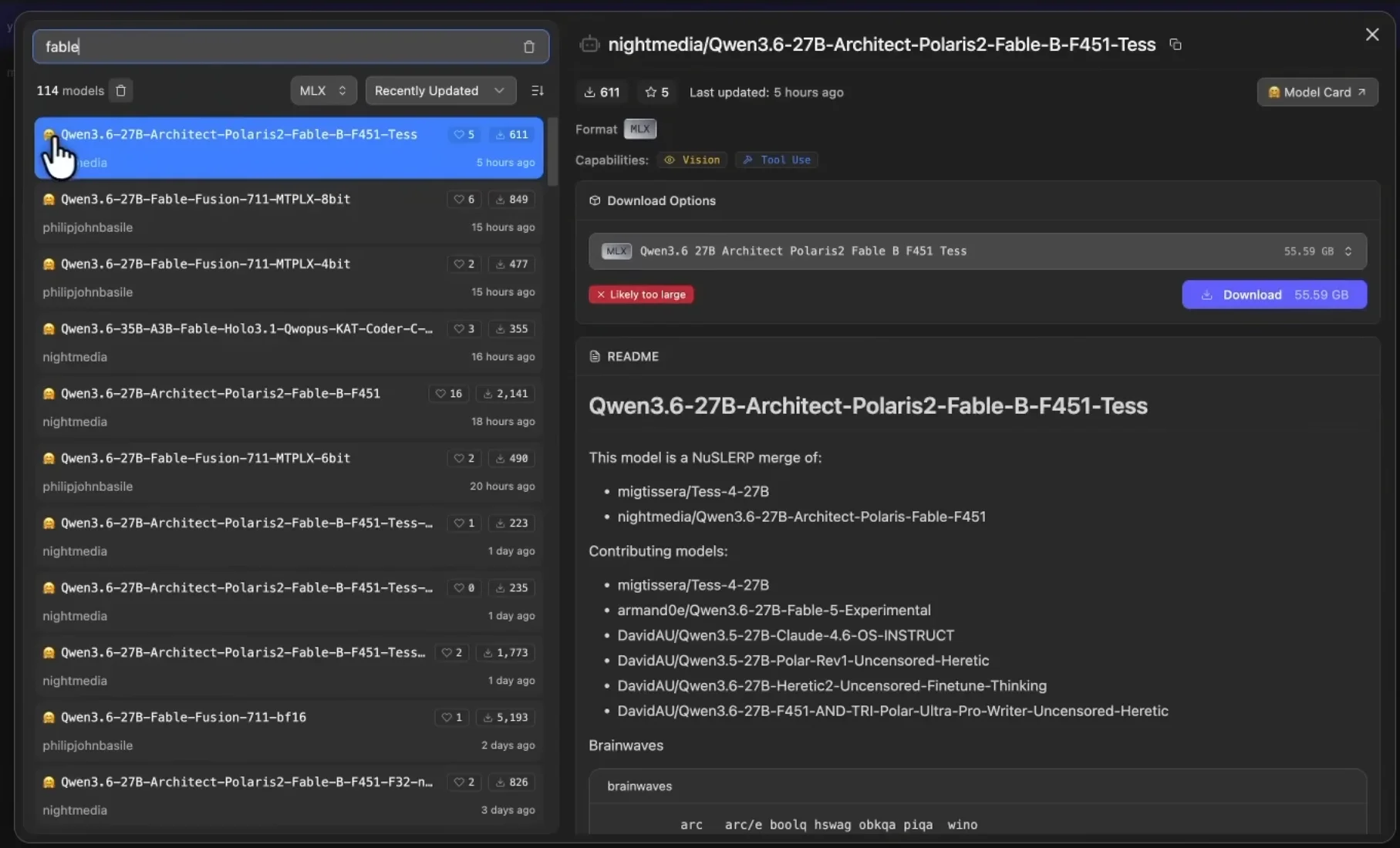Click the Tool Use capability tag
1400x848 pixels.
pyautogui.click(x=777, y=160)
